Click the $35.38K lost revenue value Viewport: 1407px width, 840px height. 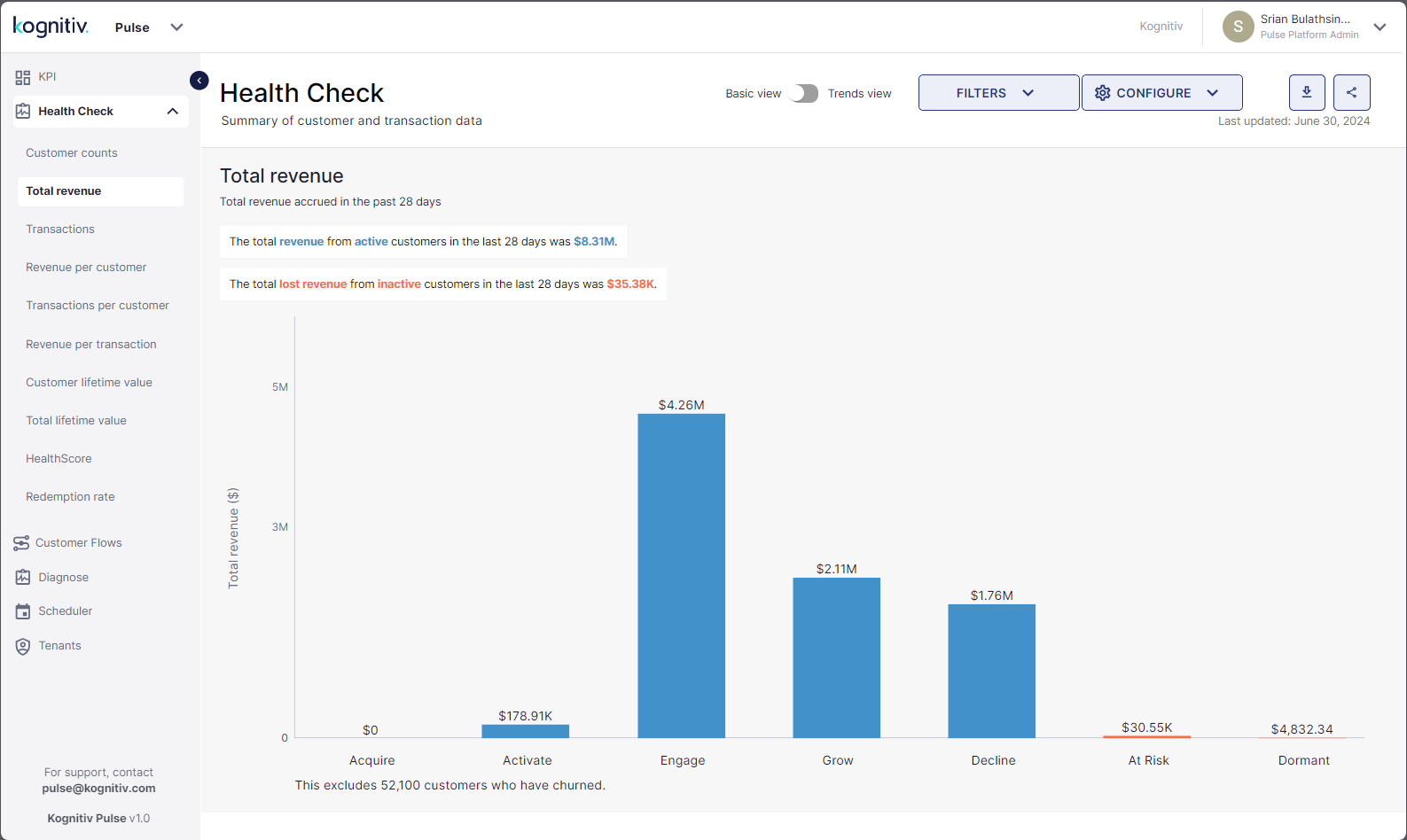pyautogui.click(x=630, y=284)
